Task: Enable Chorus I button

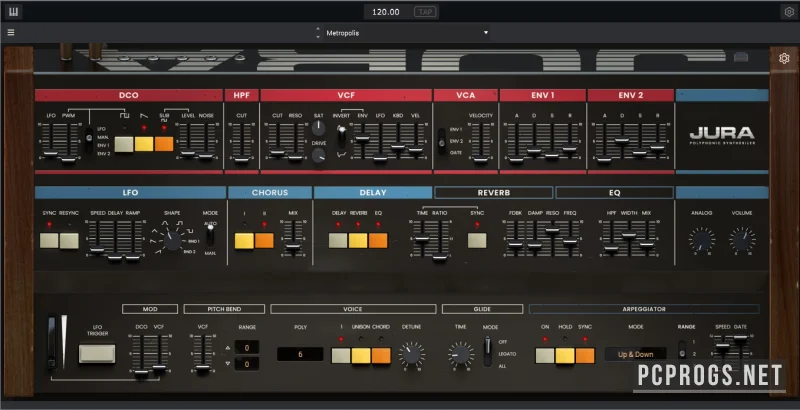Action: point(244,241)
